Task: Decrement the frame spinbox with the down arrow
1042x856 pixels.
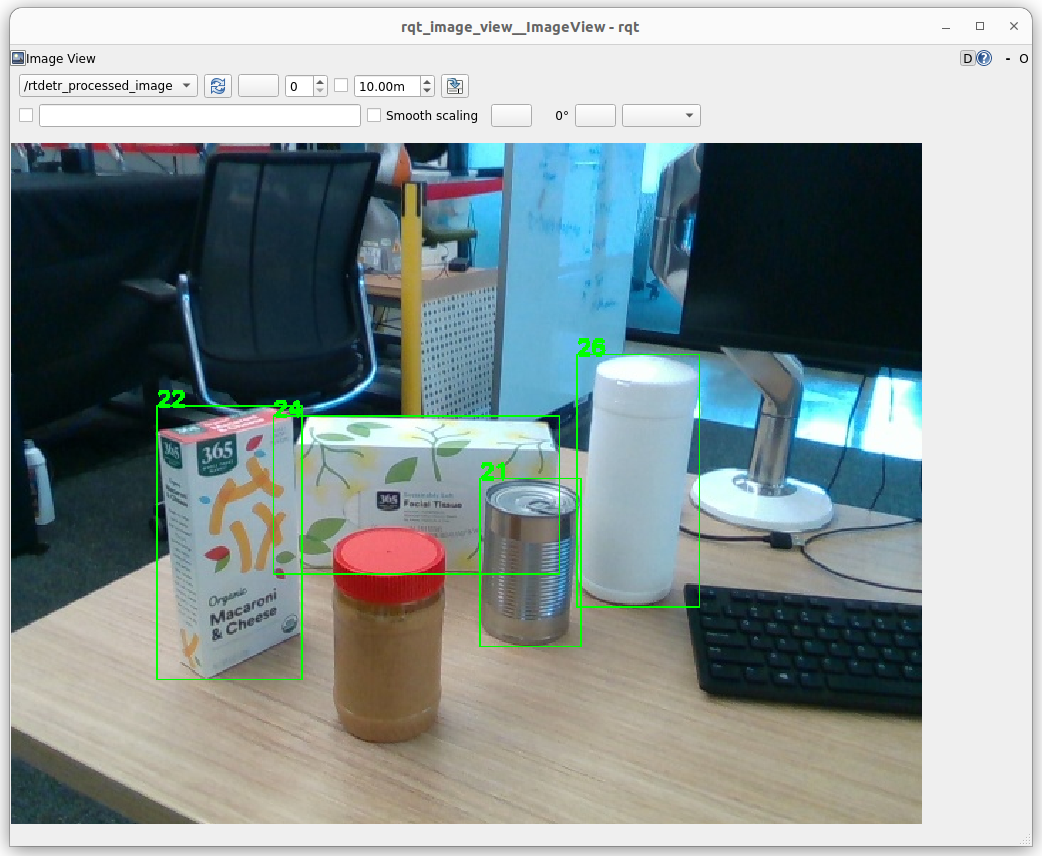Action: 321,91
